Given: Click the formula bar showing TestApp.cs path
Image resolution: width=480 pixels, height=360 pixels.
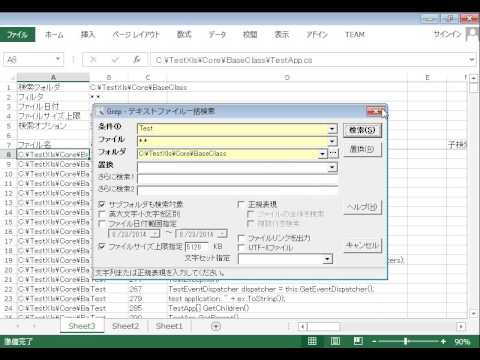Looking at the screenshot, I should coord(310,60).
